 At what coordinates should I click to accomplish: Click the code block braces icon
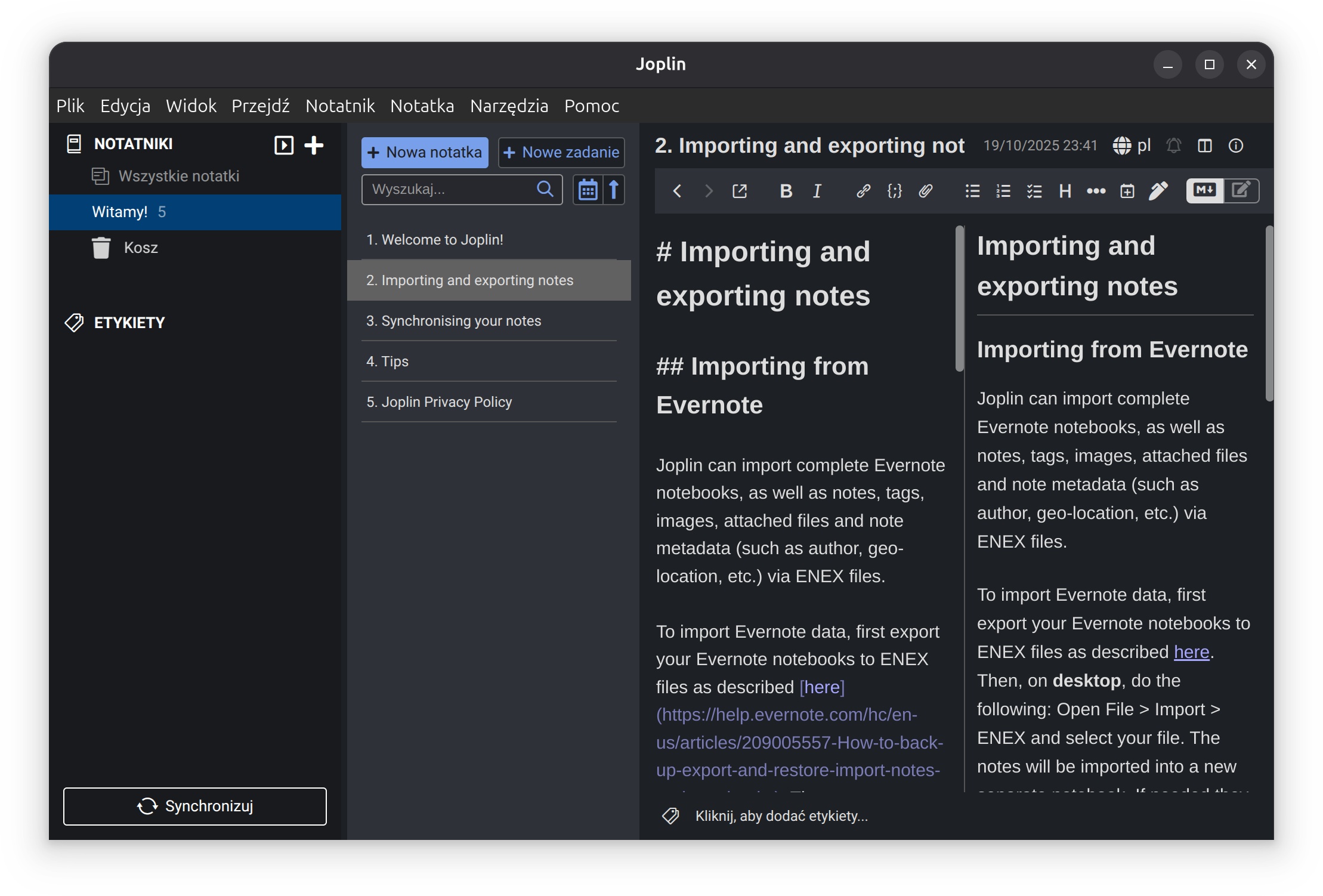894,191
